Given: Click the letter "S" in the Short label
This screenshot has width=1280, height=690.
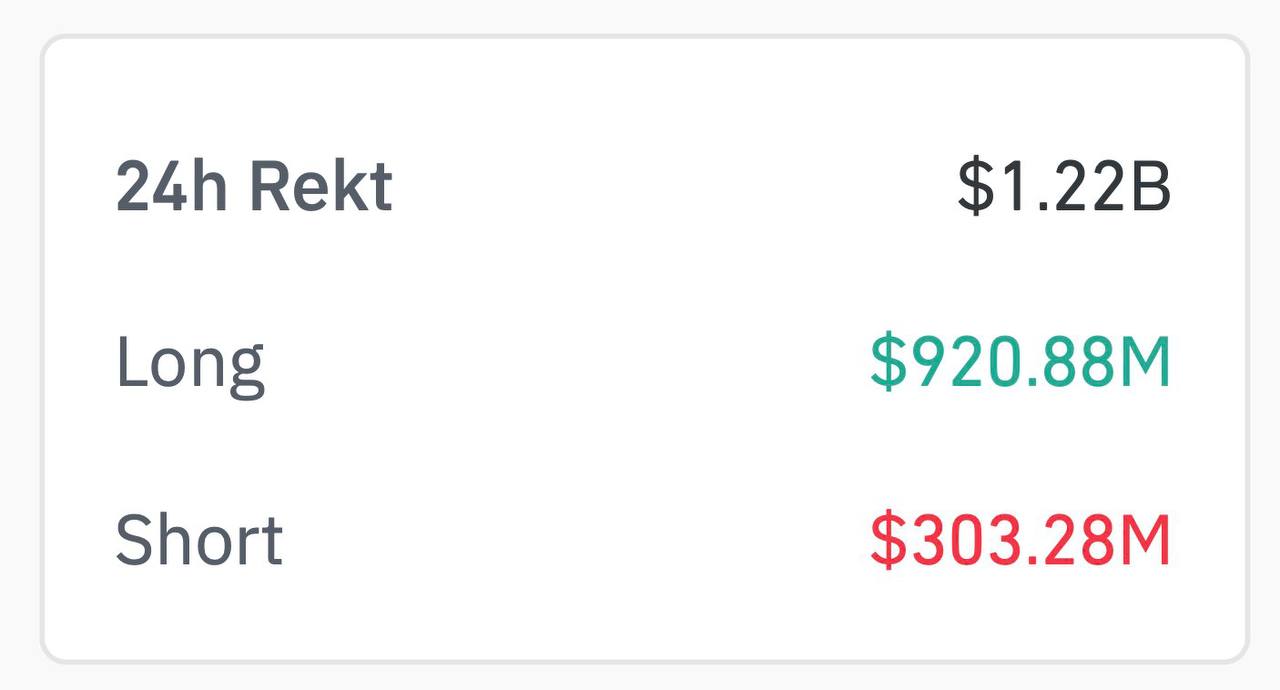Looking at the screenshot, I should pyautogui.click(x=133, y=540).
